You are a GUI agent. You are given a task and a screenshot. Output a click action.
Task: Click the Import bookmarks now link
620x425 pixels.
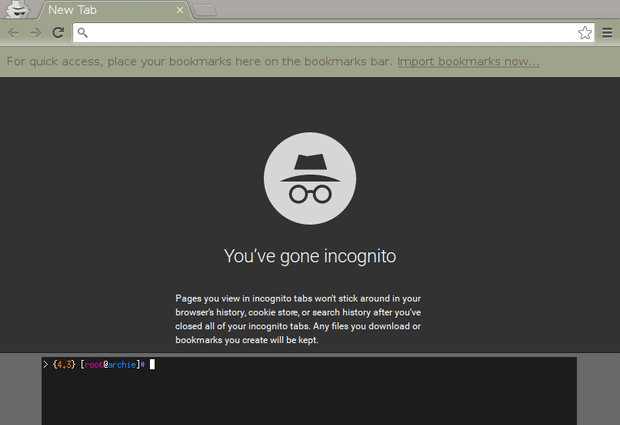pos(468,62)
